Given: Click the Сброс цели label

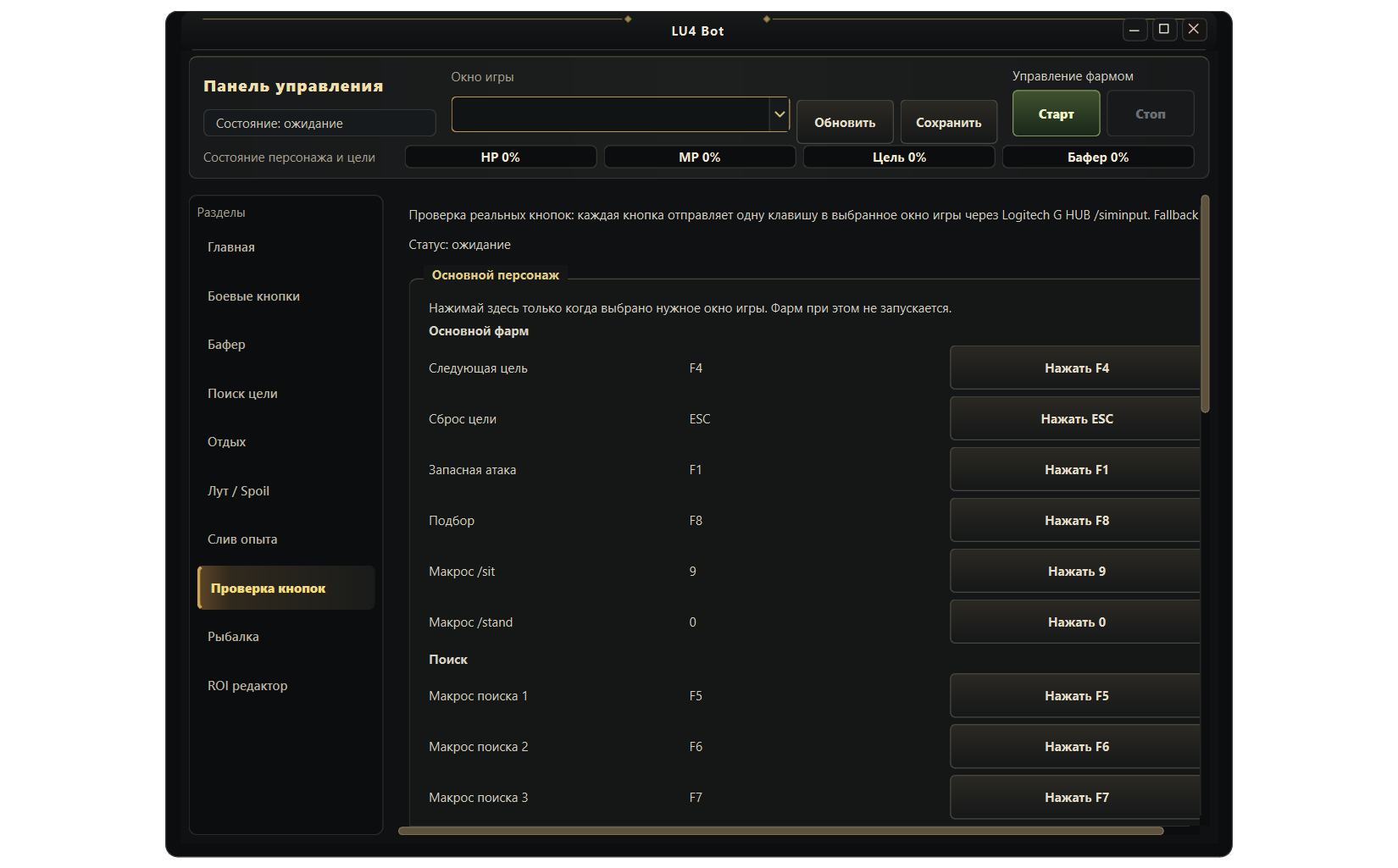Looking at the screenshot, I should (463, 419).
